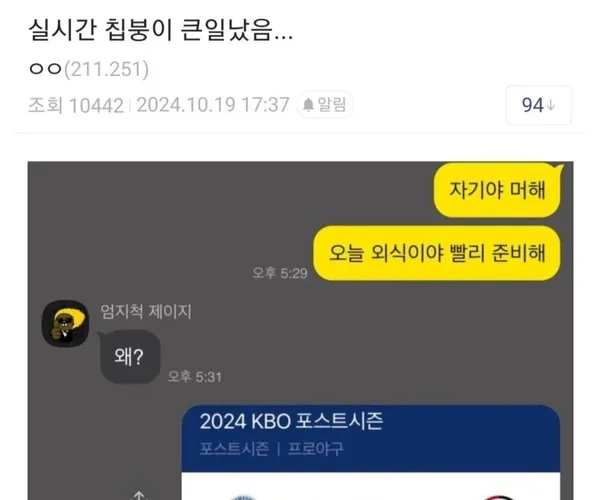This screenshot has height=500, width=600.
Task: Select the post title 실시간 칩붕이 큰일났음
Action: 161,29
